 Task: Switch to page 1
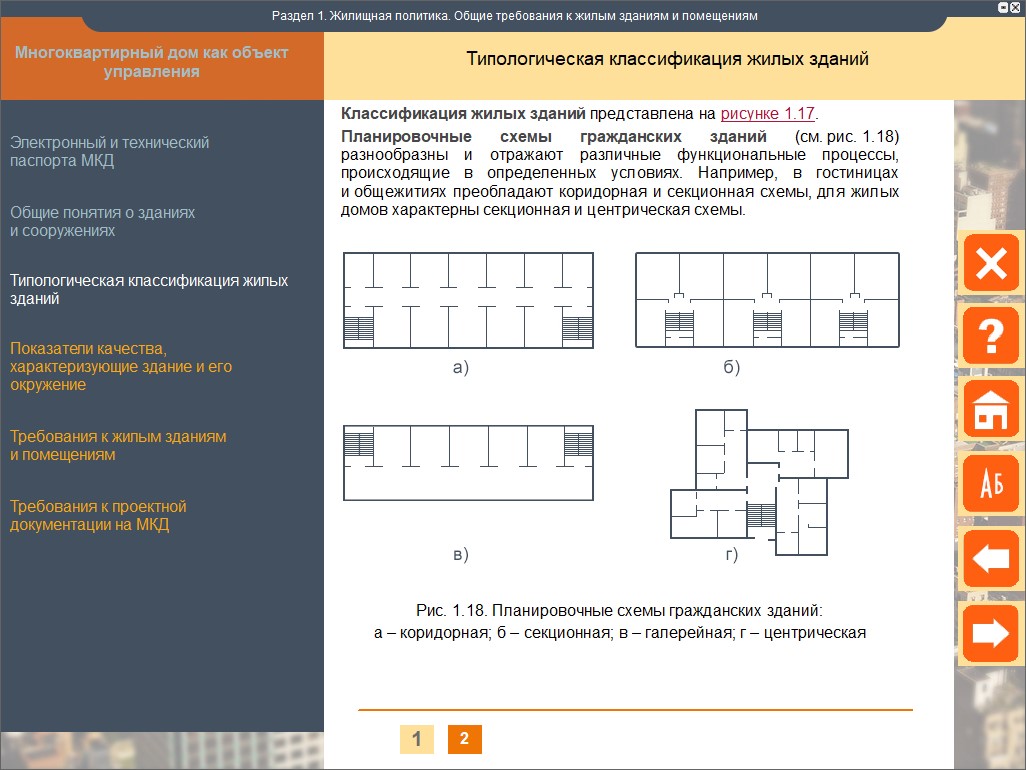(416, 739)
